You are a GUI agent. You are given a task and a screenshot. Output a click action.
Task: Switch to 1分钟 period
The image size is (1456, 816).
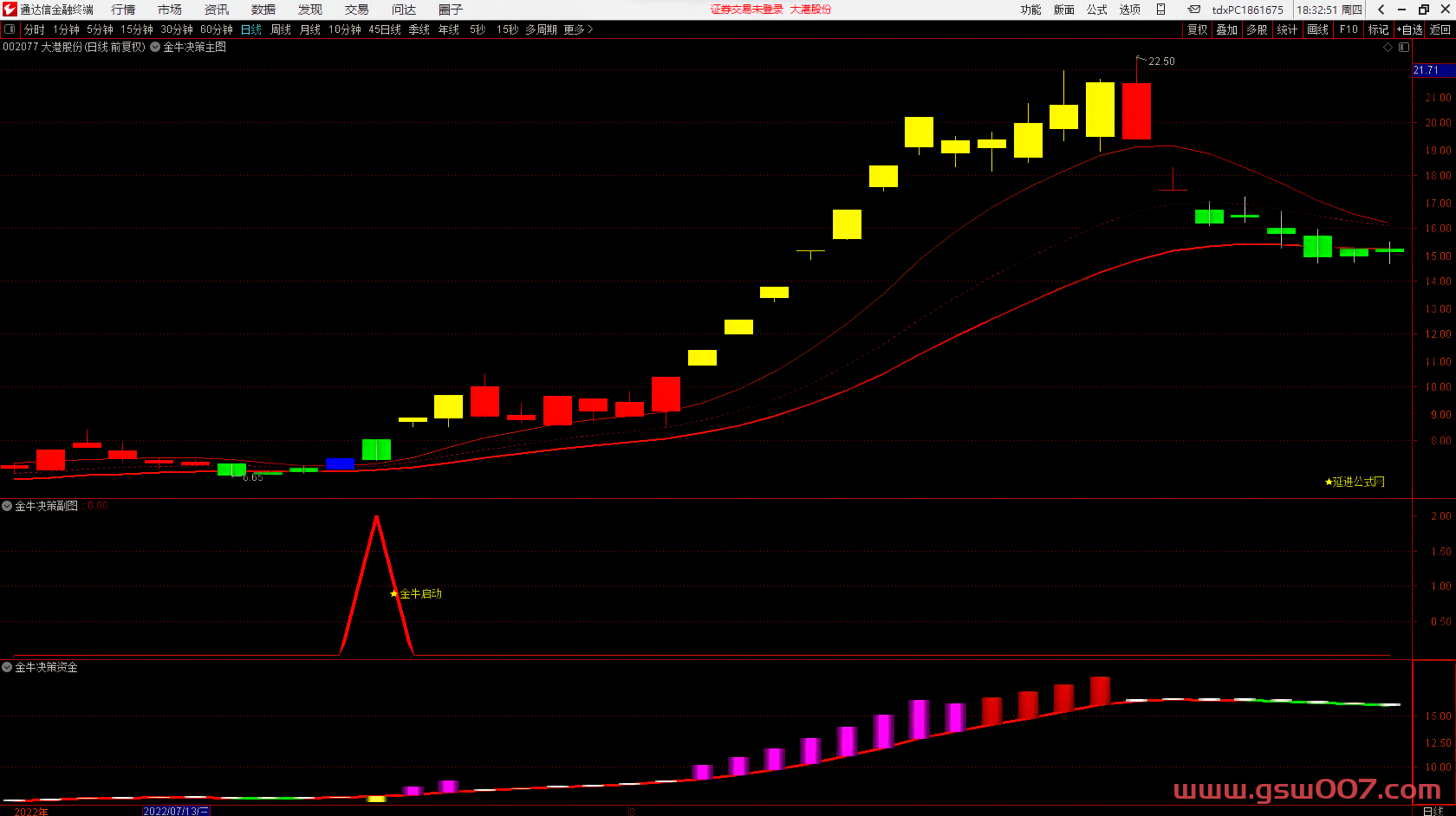66,29
